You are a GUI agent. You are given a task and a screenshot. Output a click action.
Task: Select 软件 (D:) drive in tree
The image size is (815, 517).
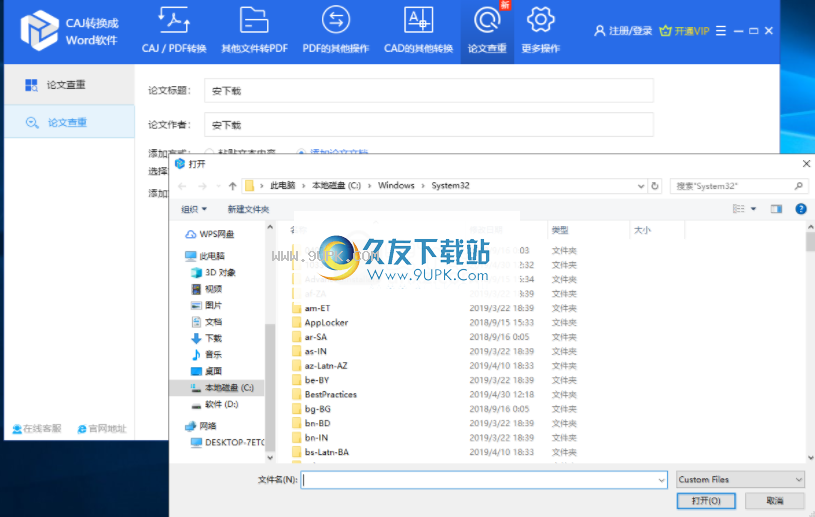(215, 404)
